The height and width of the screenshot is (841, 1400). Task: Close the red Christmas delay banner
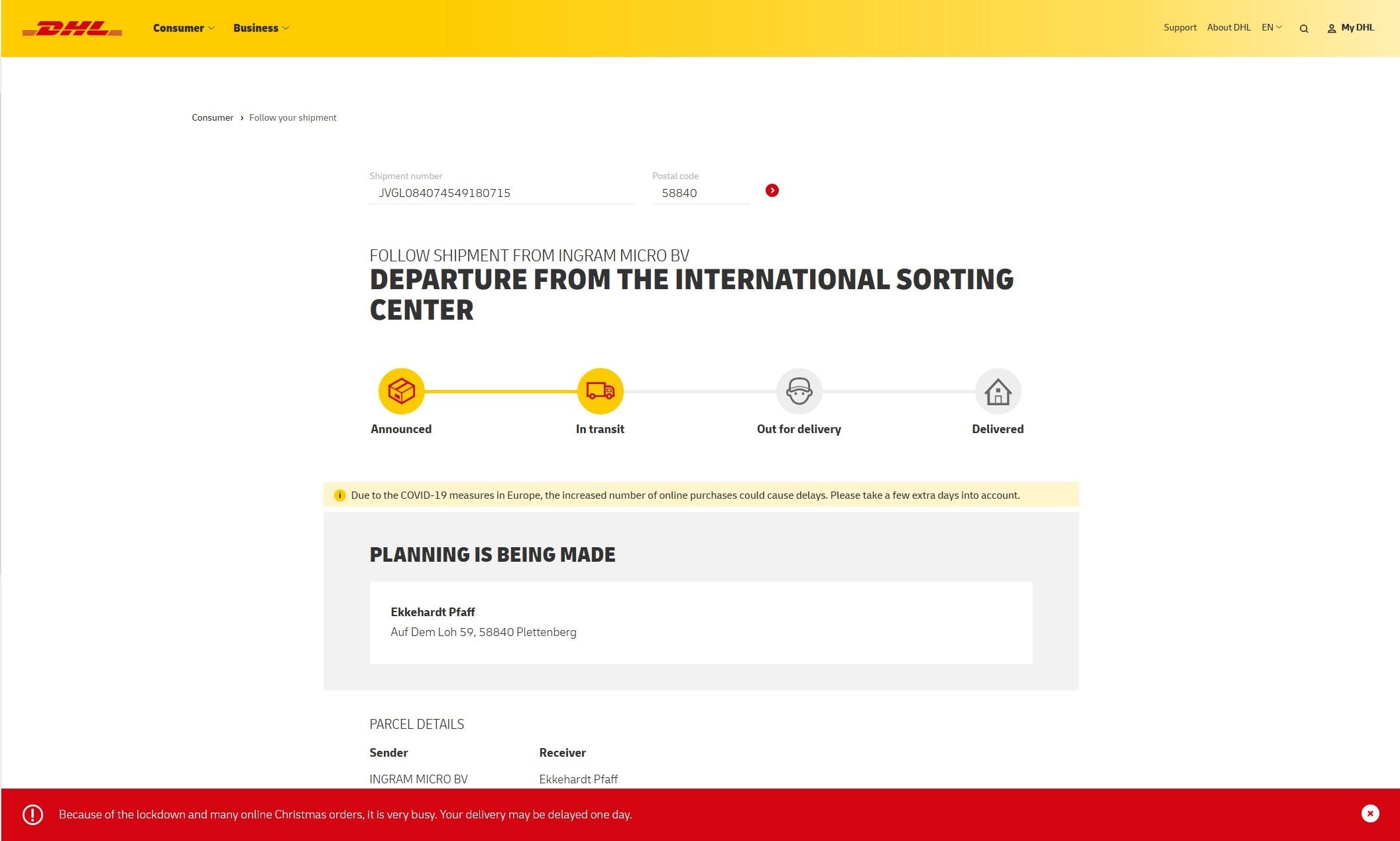point(1370,813)
